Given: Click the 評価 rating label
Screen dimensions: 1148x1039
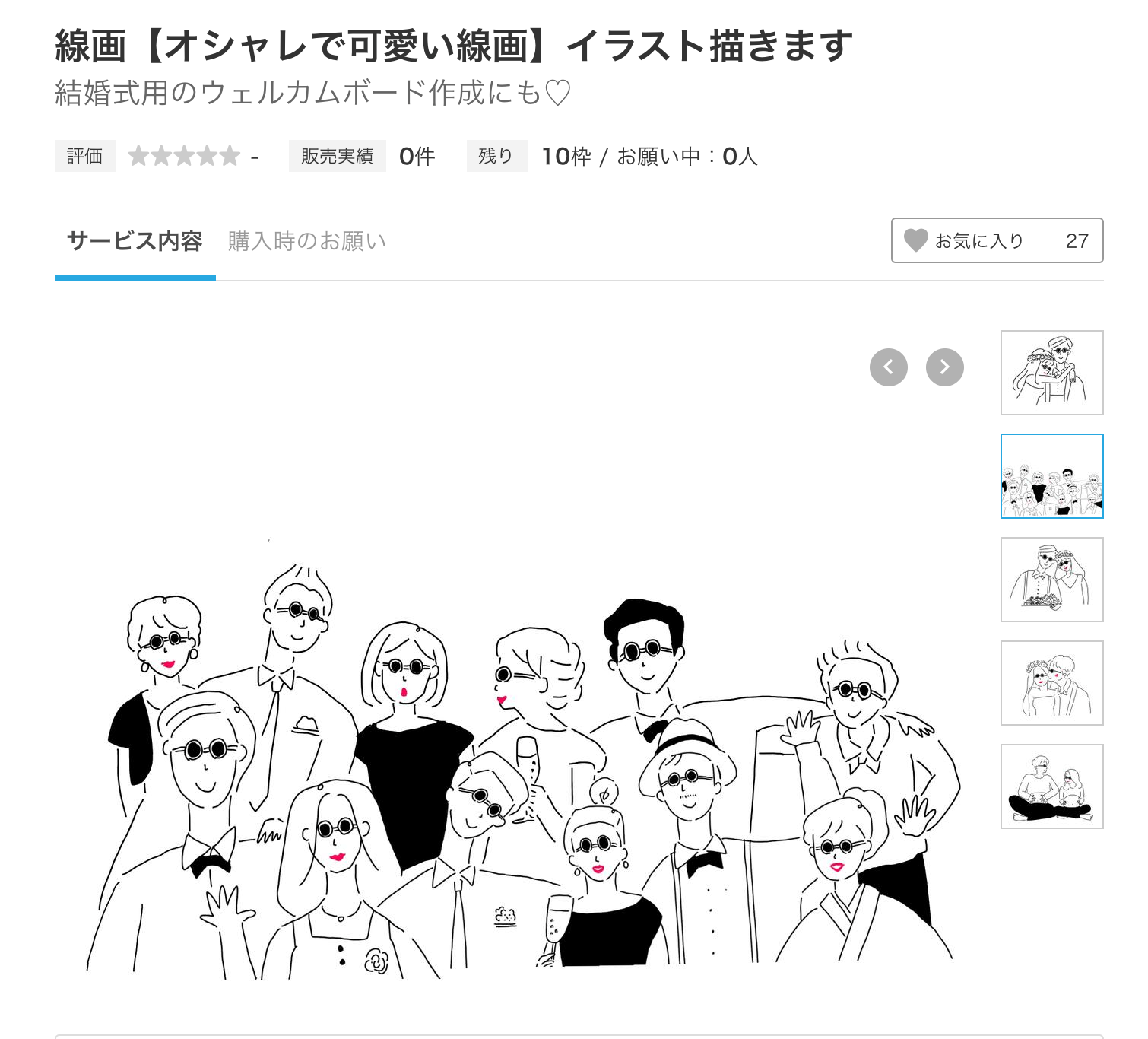Looking at the screenshot, I should (84, 156).
